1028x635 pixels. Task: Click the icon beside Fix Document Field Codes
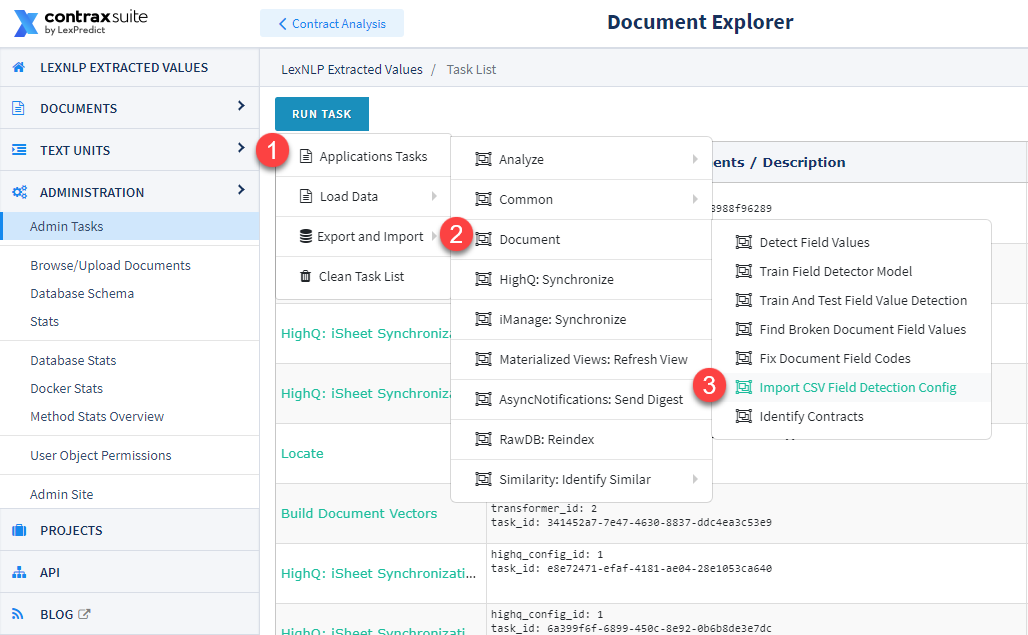(x=743, y=358)
